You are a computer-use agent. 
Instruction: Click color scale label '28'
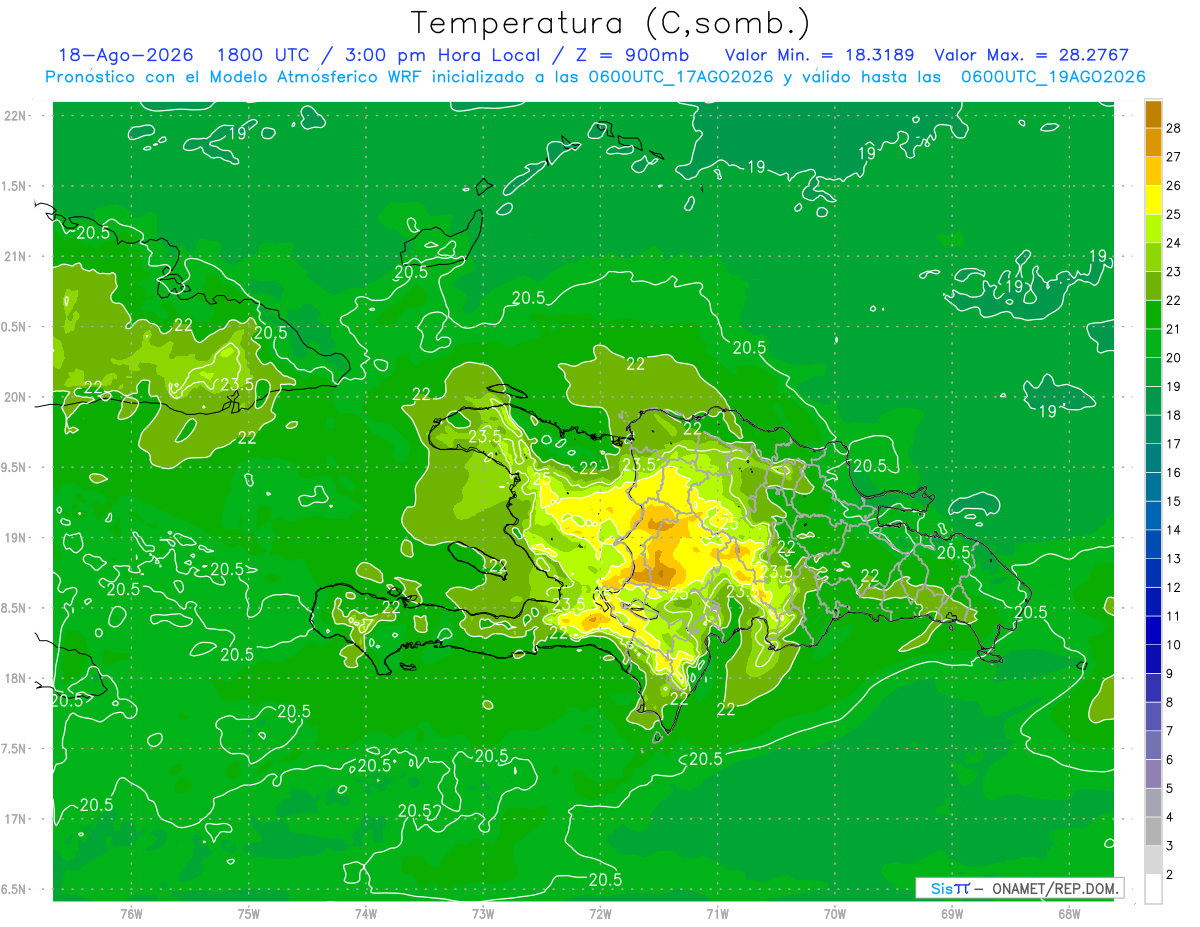coord(1174,128)
